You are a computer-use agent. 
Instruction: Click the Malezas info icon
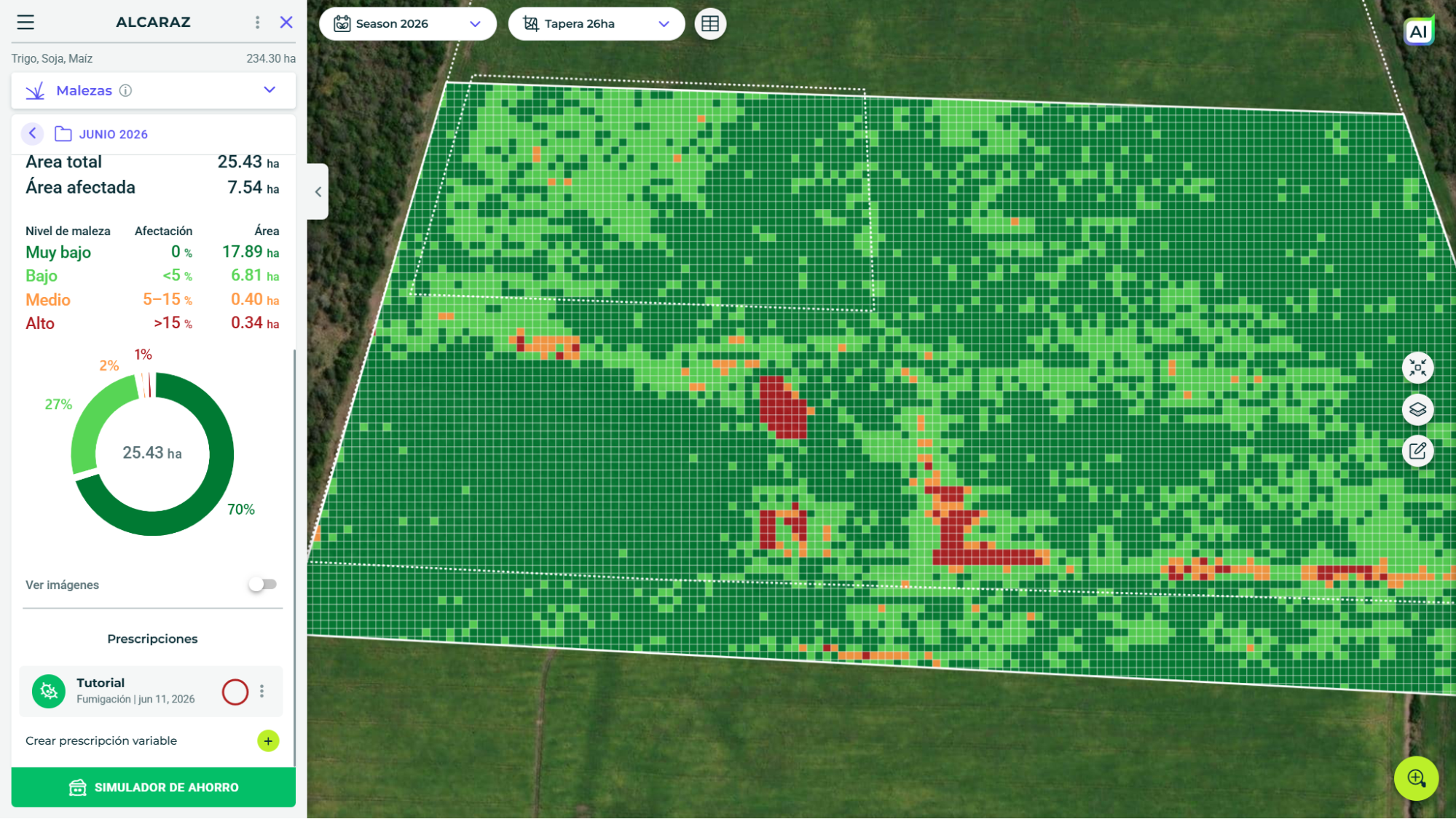(125, 90)
